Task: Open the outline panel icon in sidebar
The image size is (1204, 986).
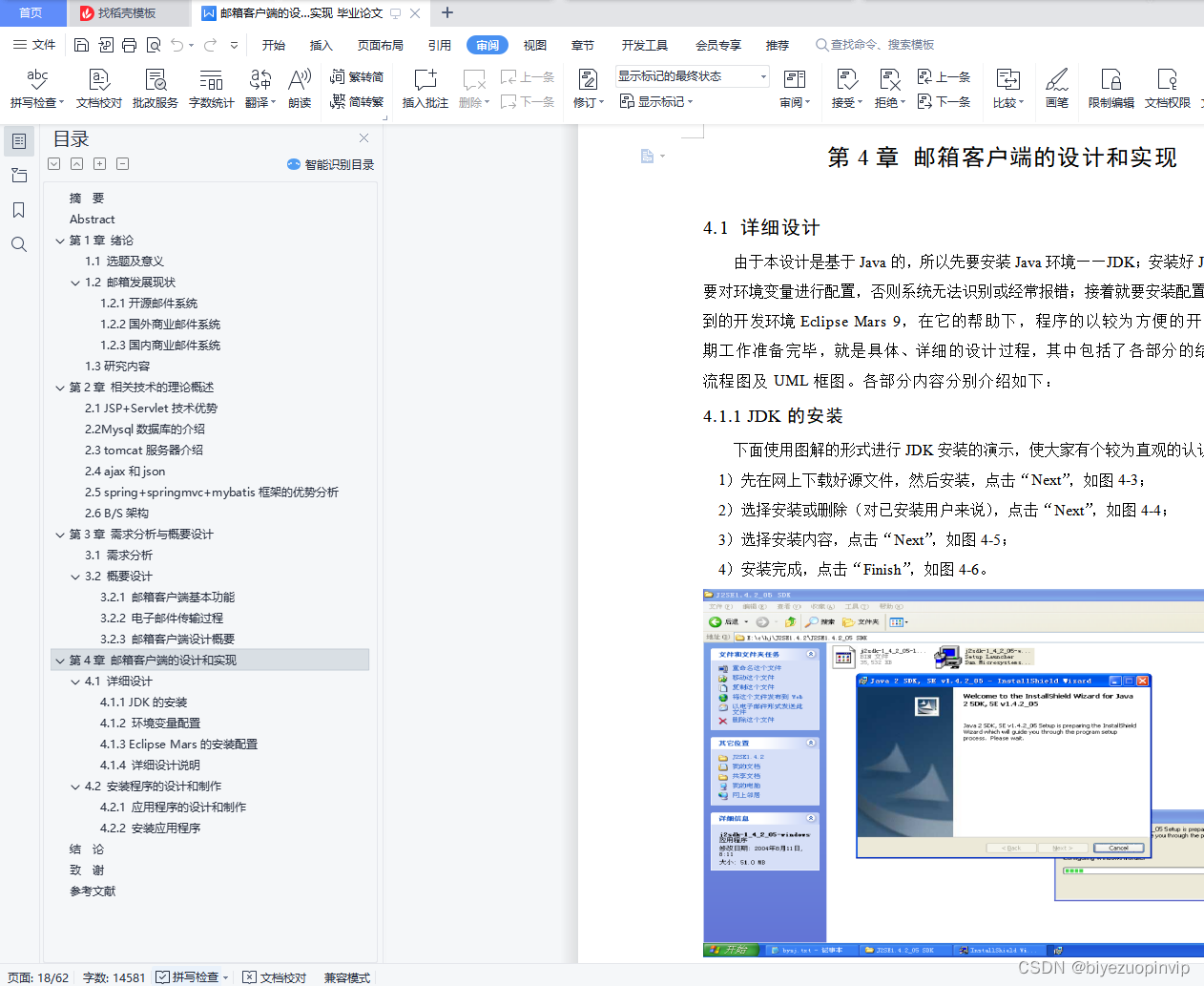Action: (19, 141)
